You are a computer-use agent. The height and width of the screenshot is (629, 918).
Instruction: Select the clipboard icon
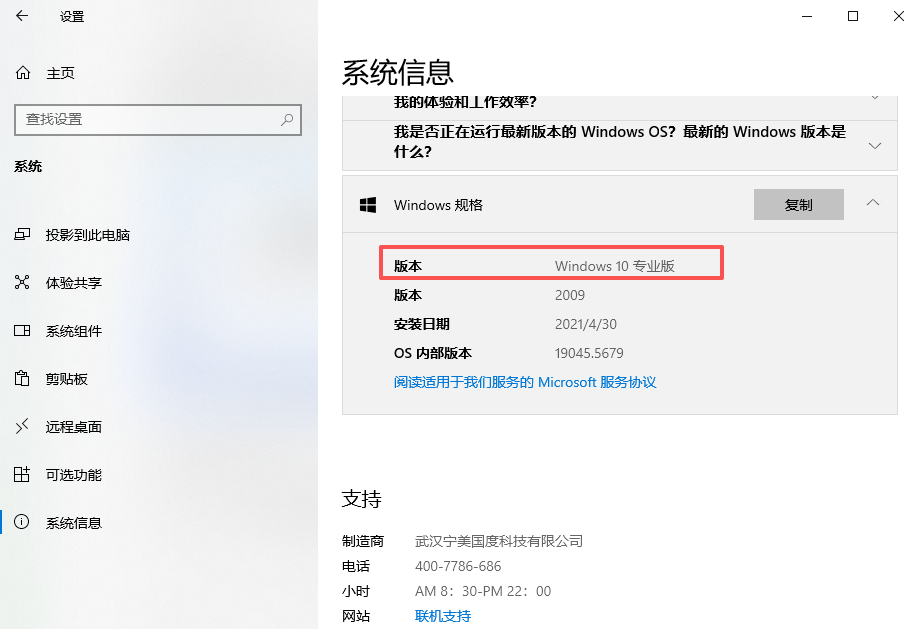22,378
